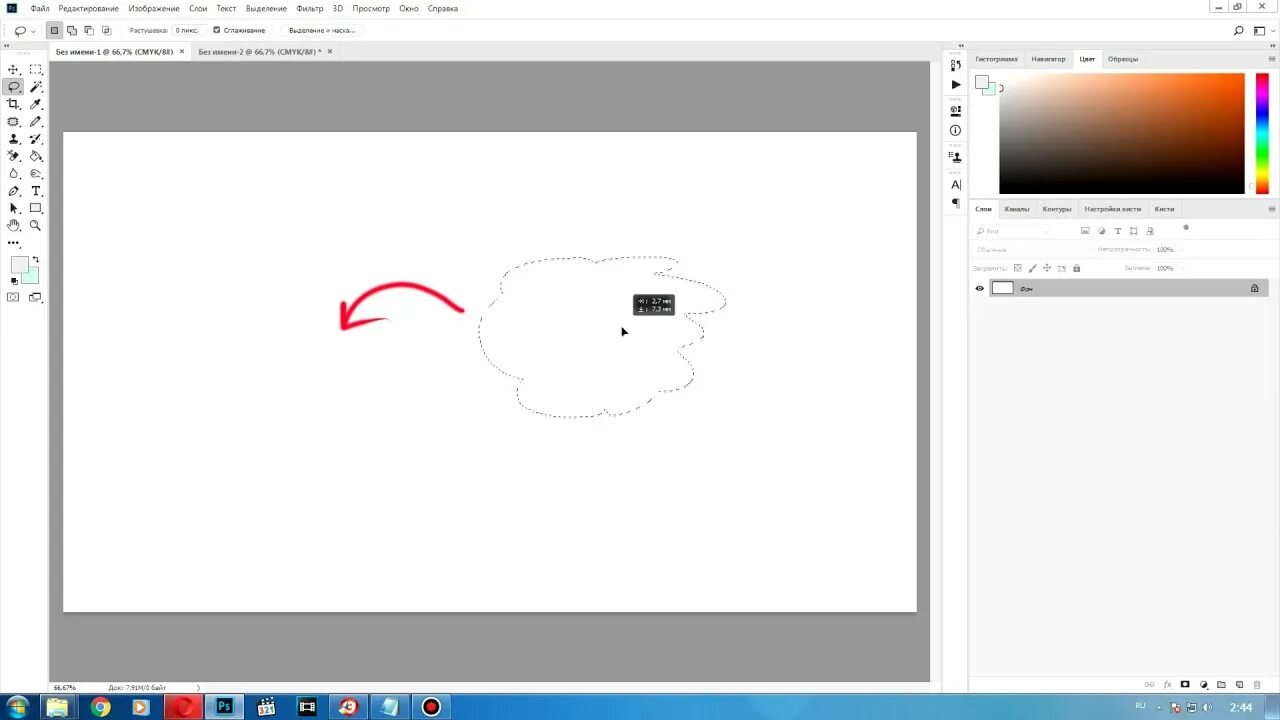This screenshot has height=720, width=1280.
Task: Open the Info panel icon
Action: (956, 130)
